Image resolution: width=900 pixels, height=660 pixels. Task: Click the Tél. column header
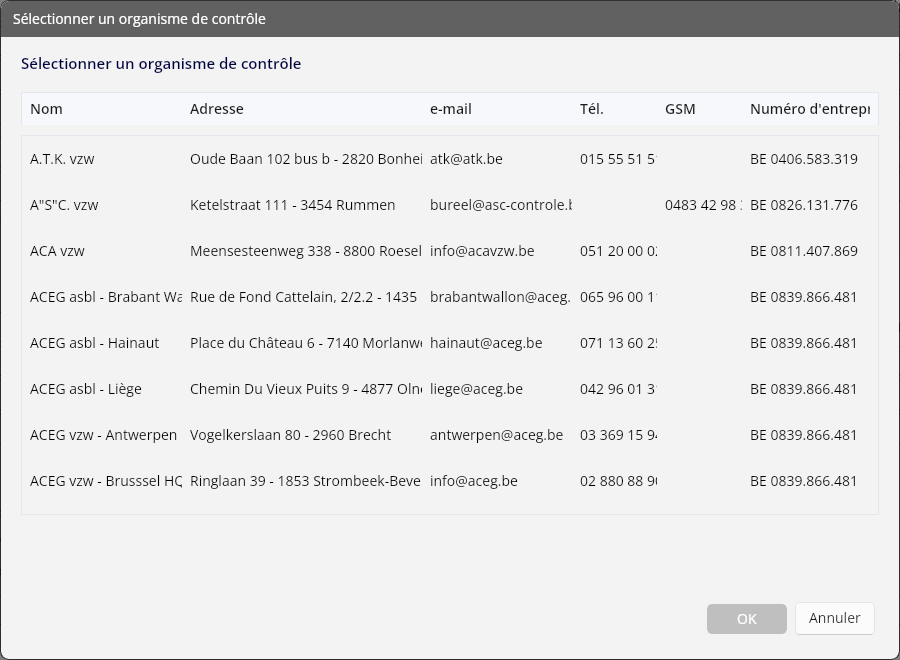[x=591, y=109]
